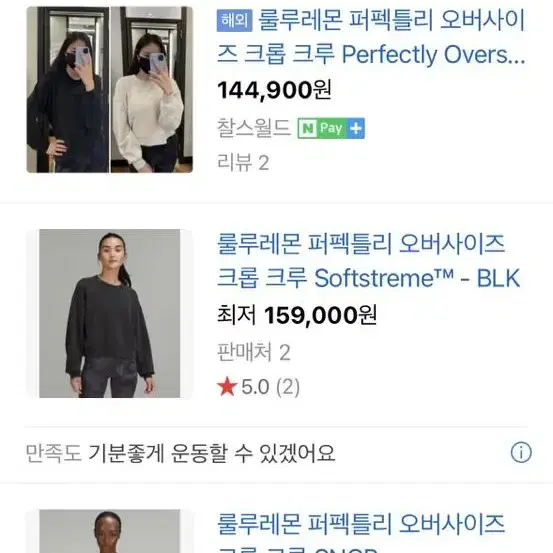Open Perfectly Oversized crop crew title link
553x553 pixels.
pos(371,37)
